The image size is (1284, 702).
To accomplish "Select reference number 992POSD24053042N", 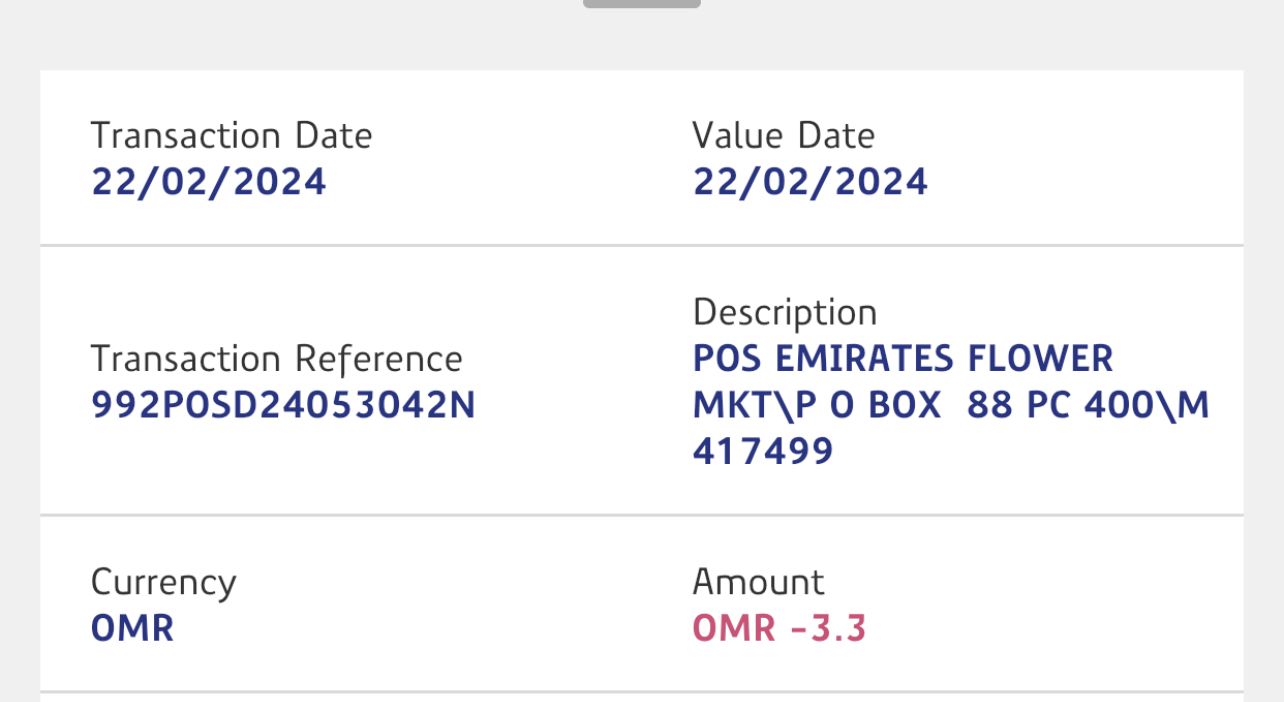I will pos(283,405).
